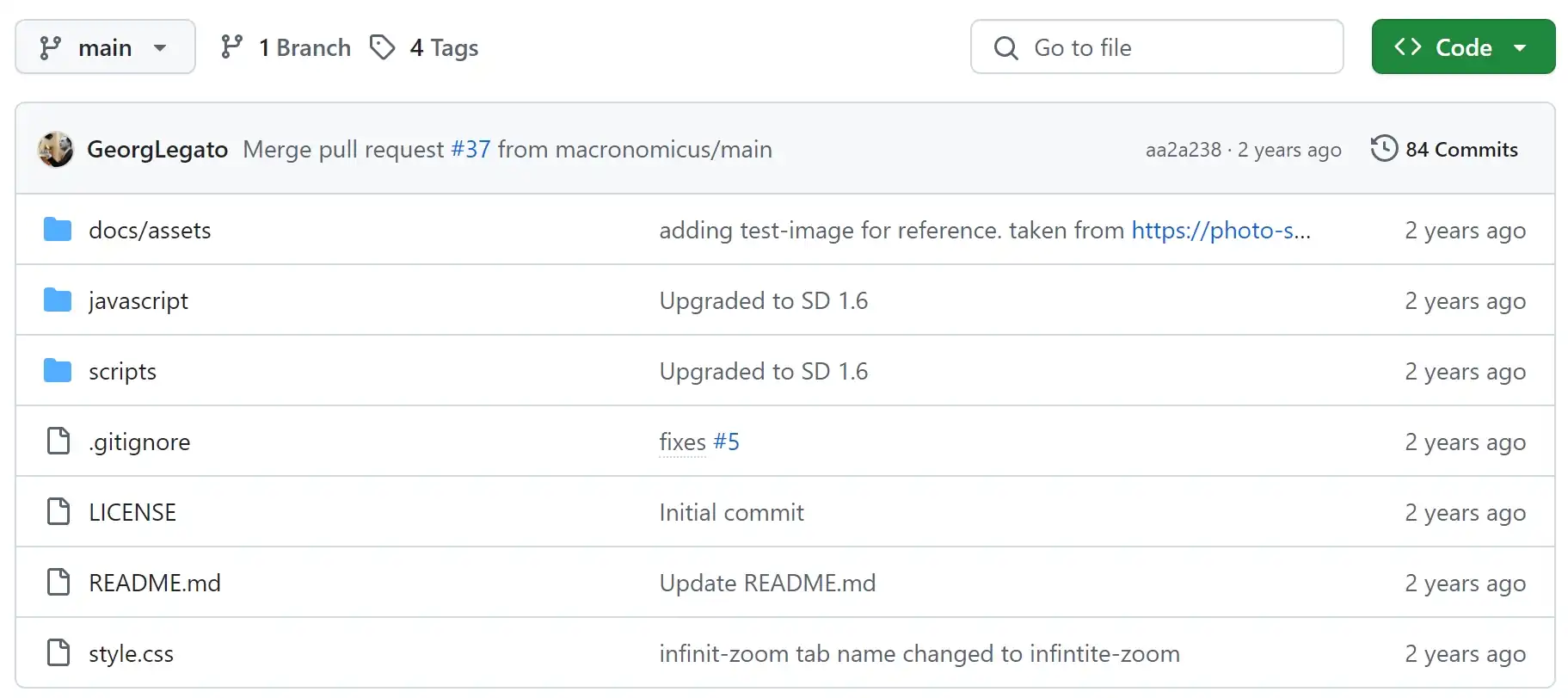Open the scripts folder
The image size is (1568, 698).
tap(122, 371)
